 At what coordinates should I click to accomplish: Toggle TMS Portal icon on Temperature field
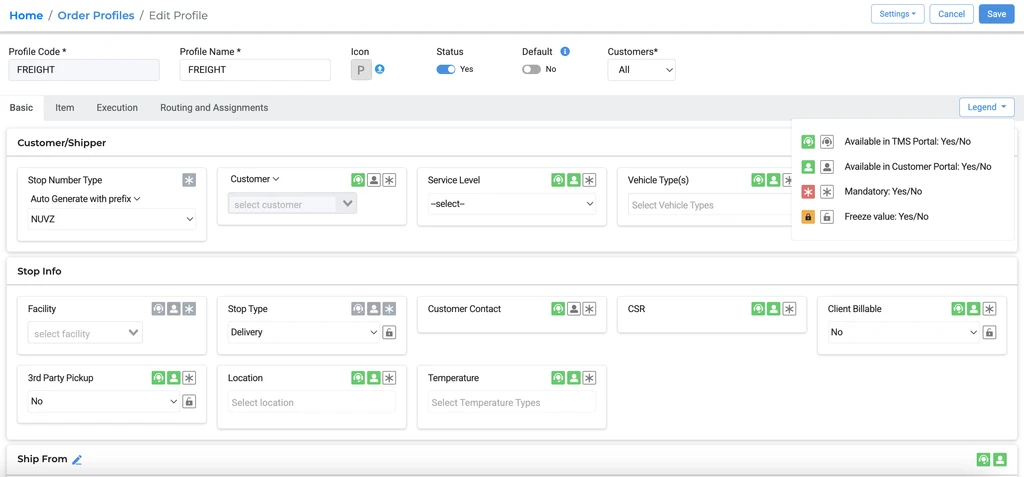point(558,378)
